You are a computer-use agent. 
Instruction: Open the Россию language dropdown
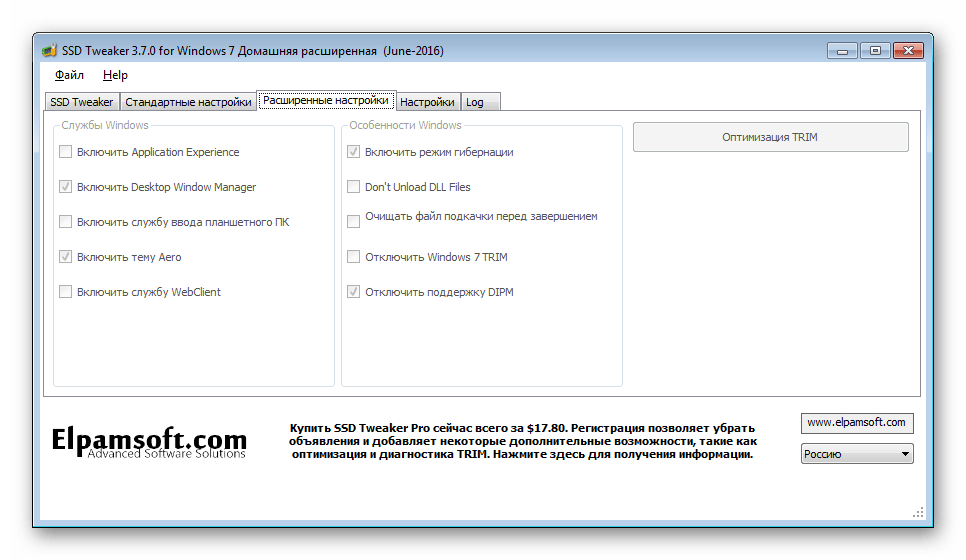pyautogui.click(x=856, y=454)
